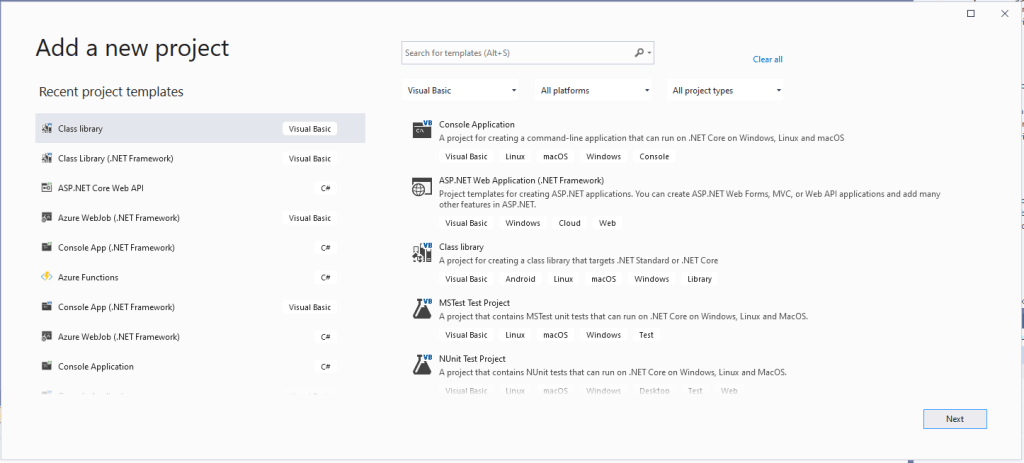Click the Azure Functions lightning icon
Viewport: 1024px width, 463px height.
coord(47,277)
